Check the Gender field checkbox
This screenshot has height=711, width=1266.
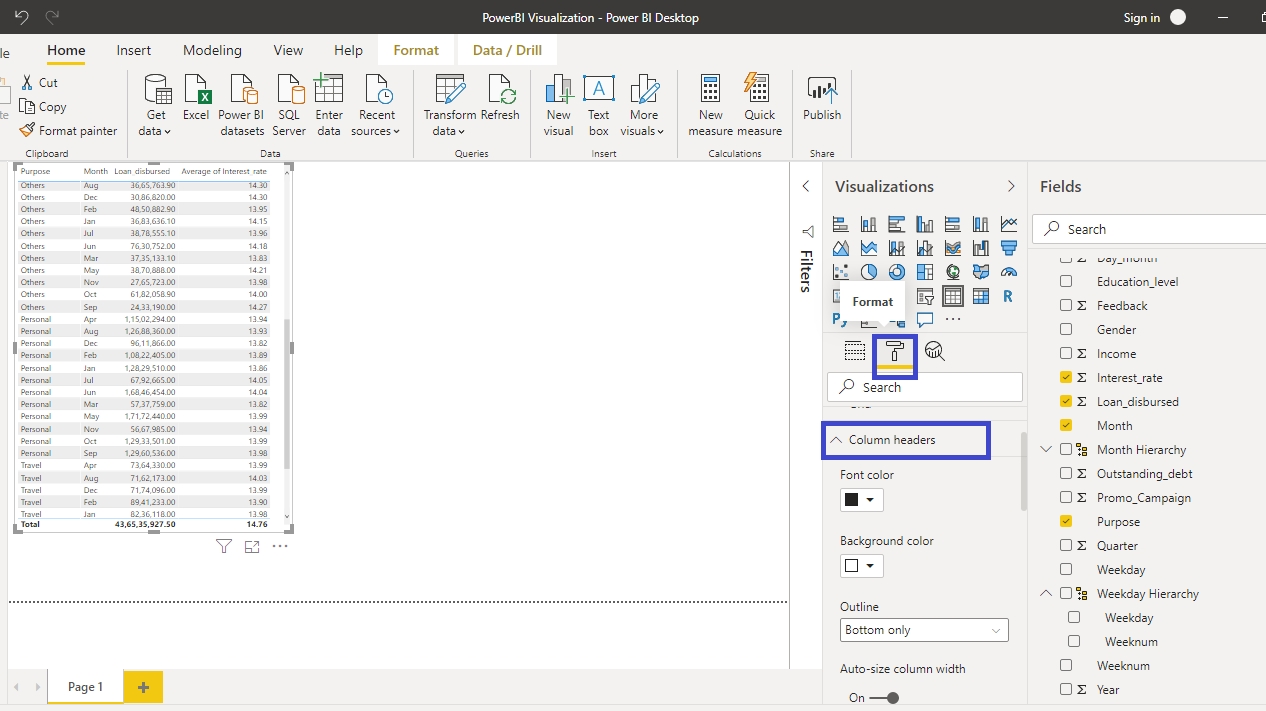[1066, 330]
